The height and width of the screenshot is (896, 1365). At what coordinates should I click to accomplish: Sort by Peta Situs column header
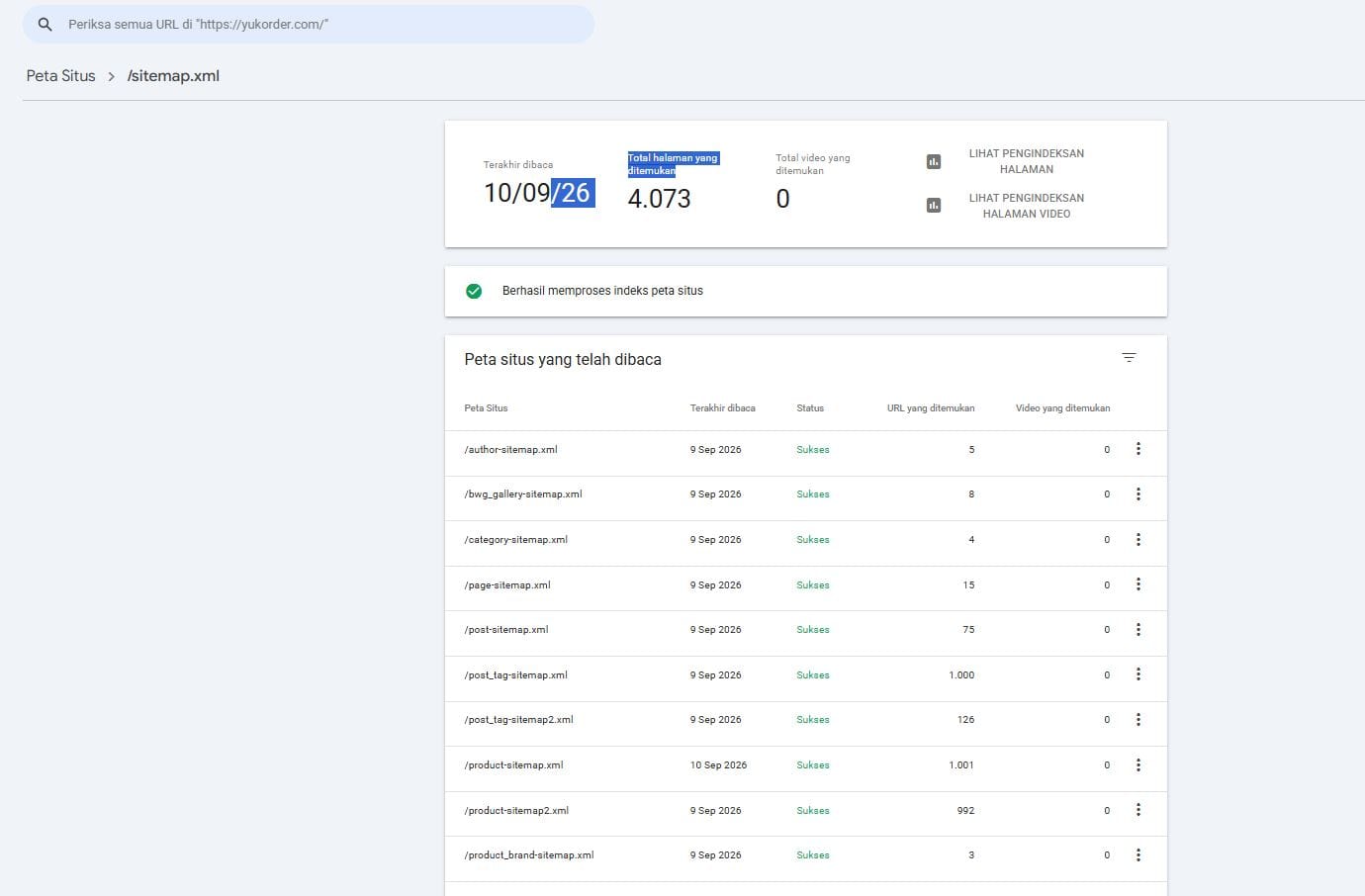coord(486,407)
